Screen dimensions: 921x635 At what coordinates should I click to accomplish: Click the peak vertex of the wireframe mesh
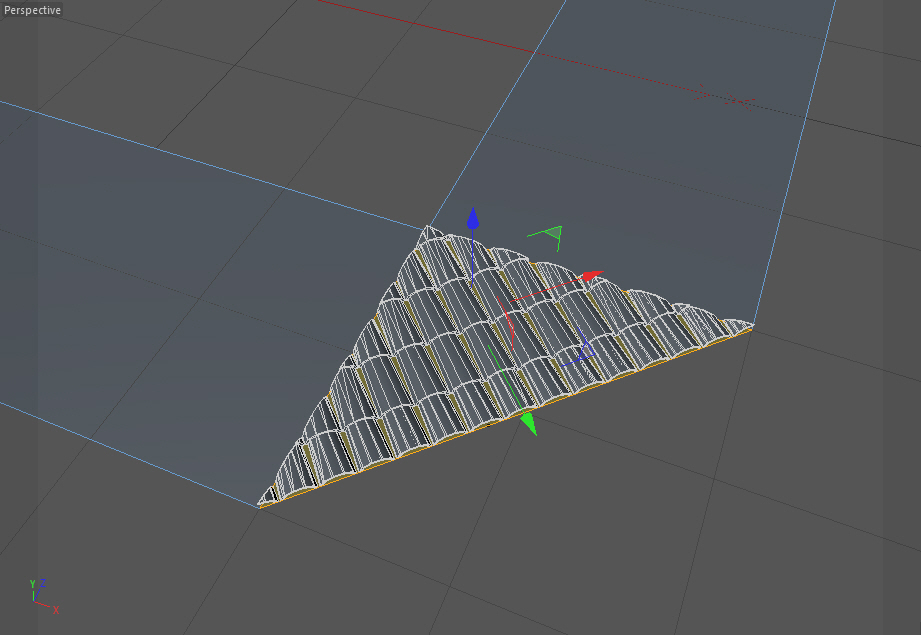[429, 227]
